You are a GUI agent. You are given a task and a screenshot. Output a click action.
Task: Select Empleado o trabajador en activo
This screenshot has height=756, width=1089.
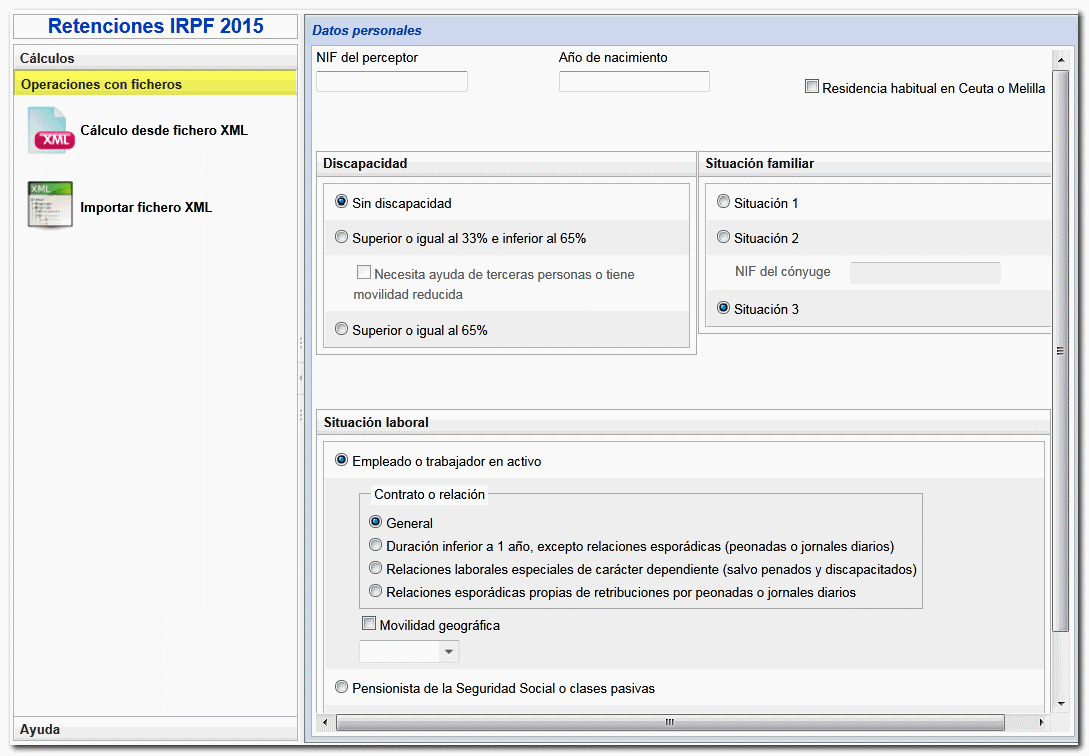pyautogui.click(x=341, y=460)
